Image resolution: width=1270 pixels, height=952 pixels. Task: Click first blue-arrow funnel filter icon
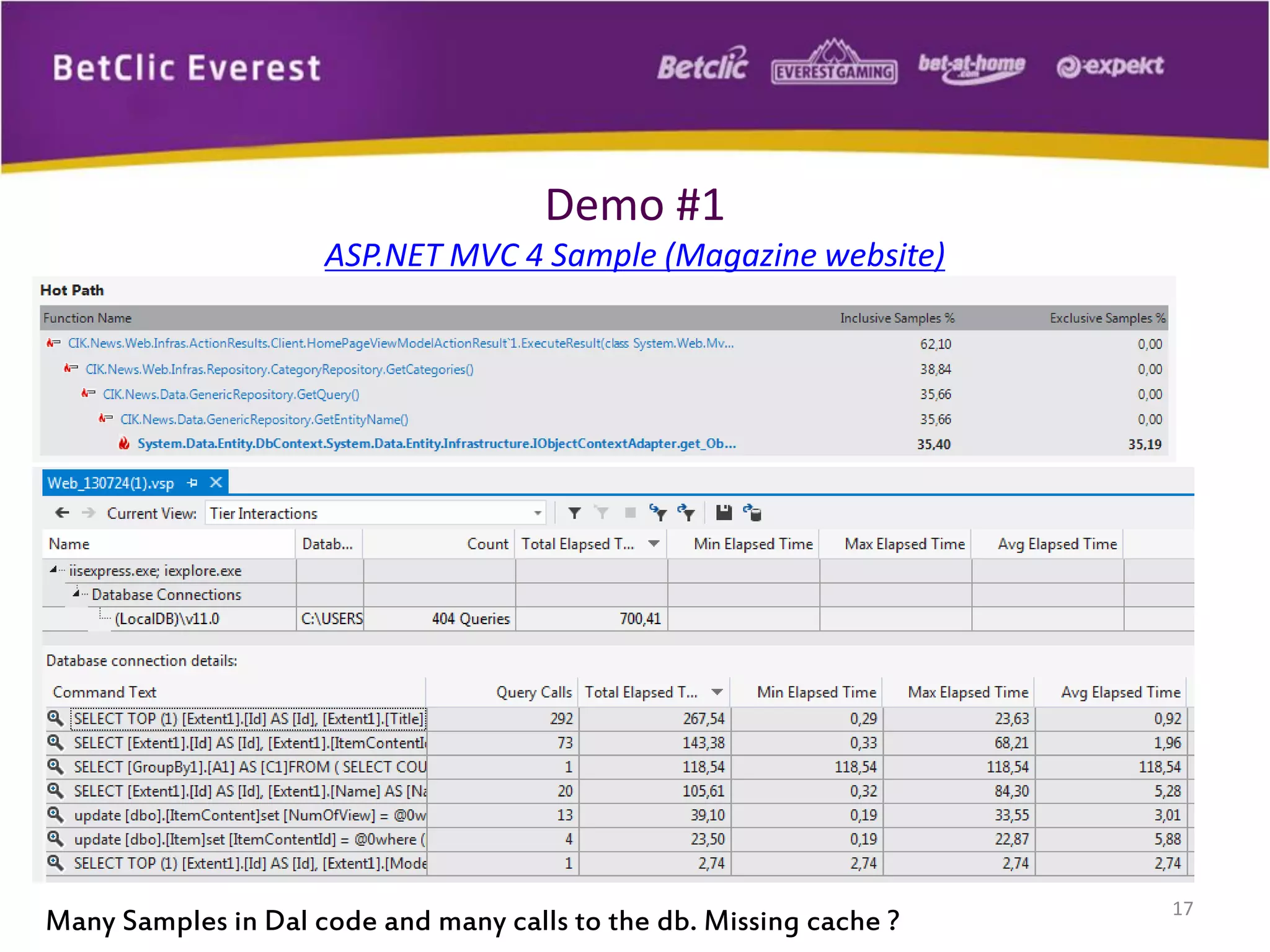[x=657, y=512]
